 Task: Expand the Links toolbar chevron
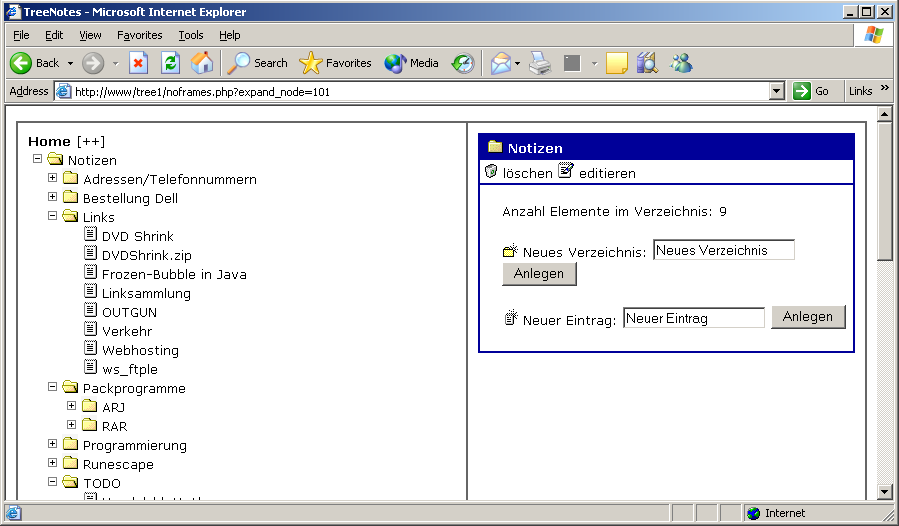click(885, 88)
